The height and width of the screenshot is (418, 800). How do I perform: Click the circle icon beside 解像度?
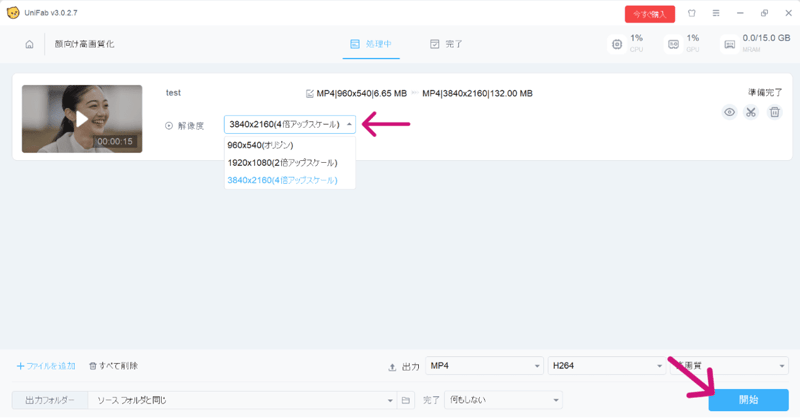(x=169, y=126)
